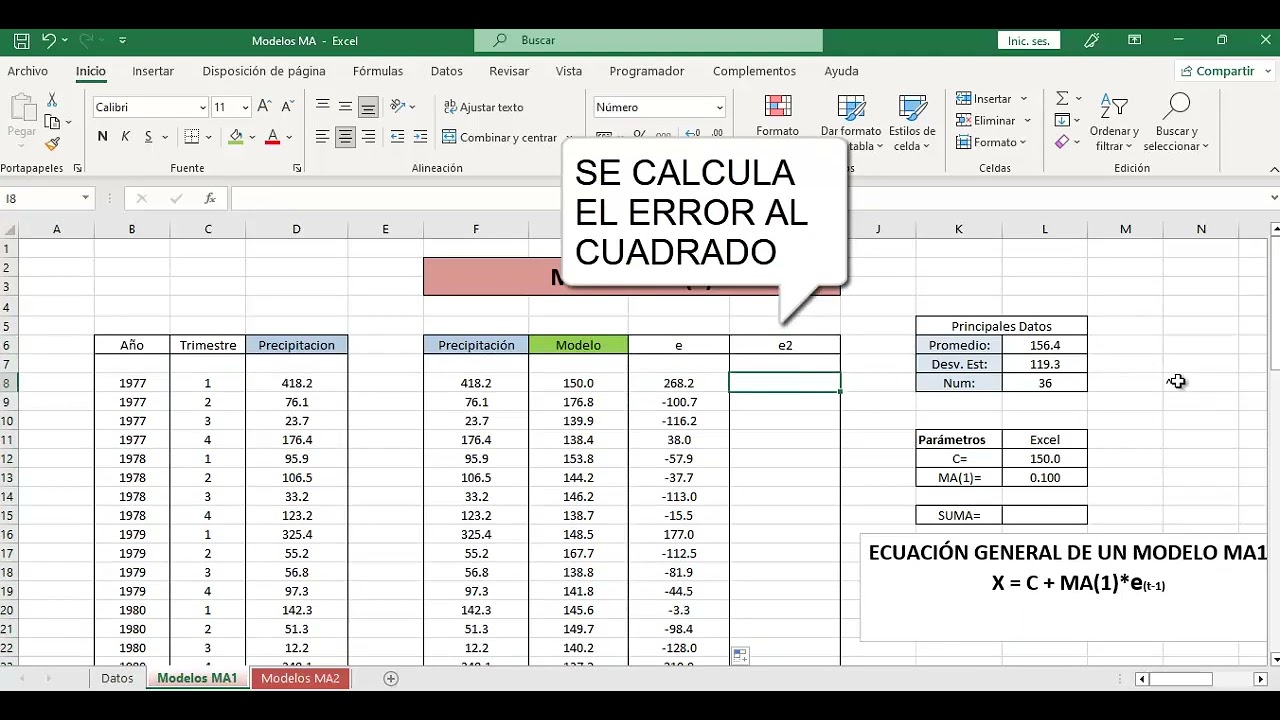Image resolution: width=1280 pixels, height=720 pixels.
Task: Click the align left icon
Action: pyautogui.click(x=322, y=137)
